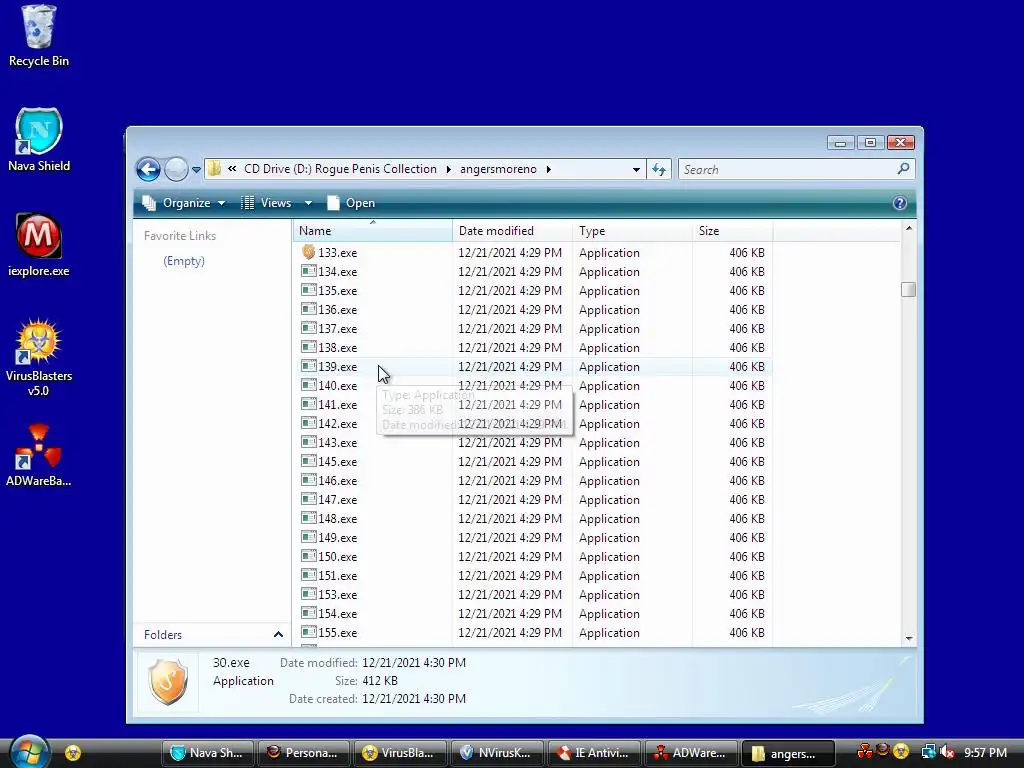1024x768 pixels.
Task: Select file name 148.exe
Action: pyautogui.click(x=338, y=519)
